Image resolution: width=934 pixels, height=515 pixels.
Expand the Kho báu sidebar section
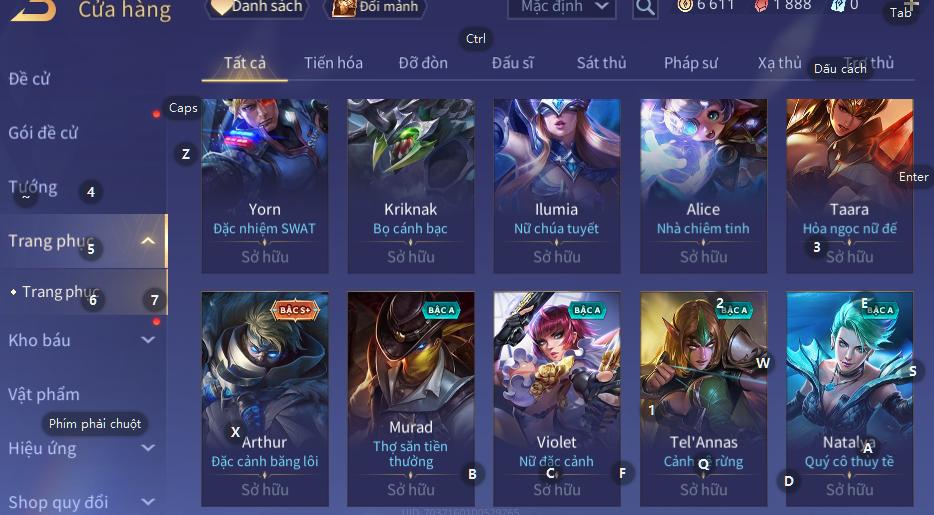click(x=148, y=340)
